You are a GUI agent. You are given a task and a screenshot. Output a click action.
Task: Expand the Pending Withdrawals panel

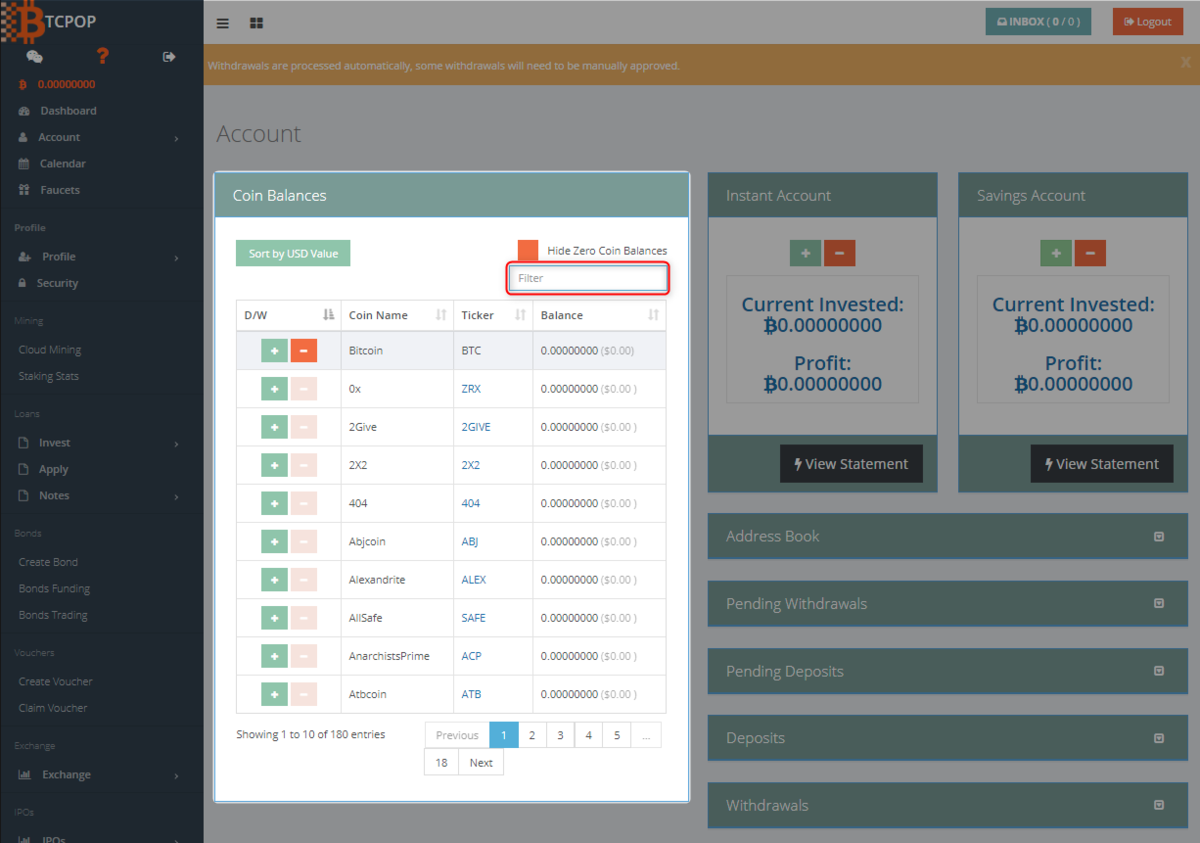1159,604
